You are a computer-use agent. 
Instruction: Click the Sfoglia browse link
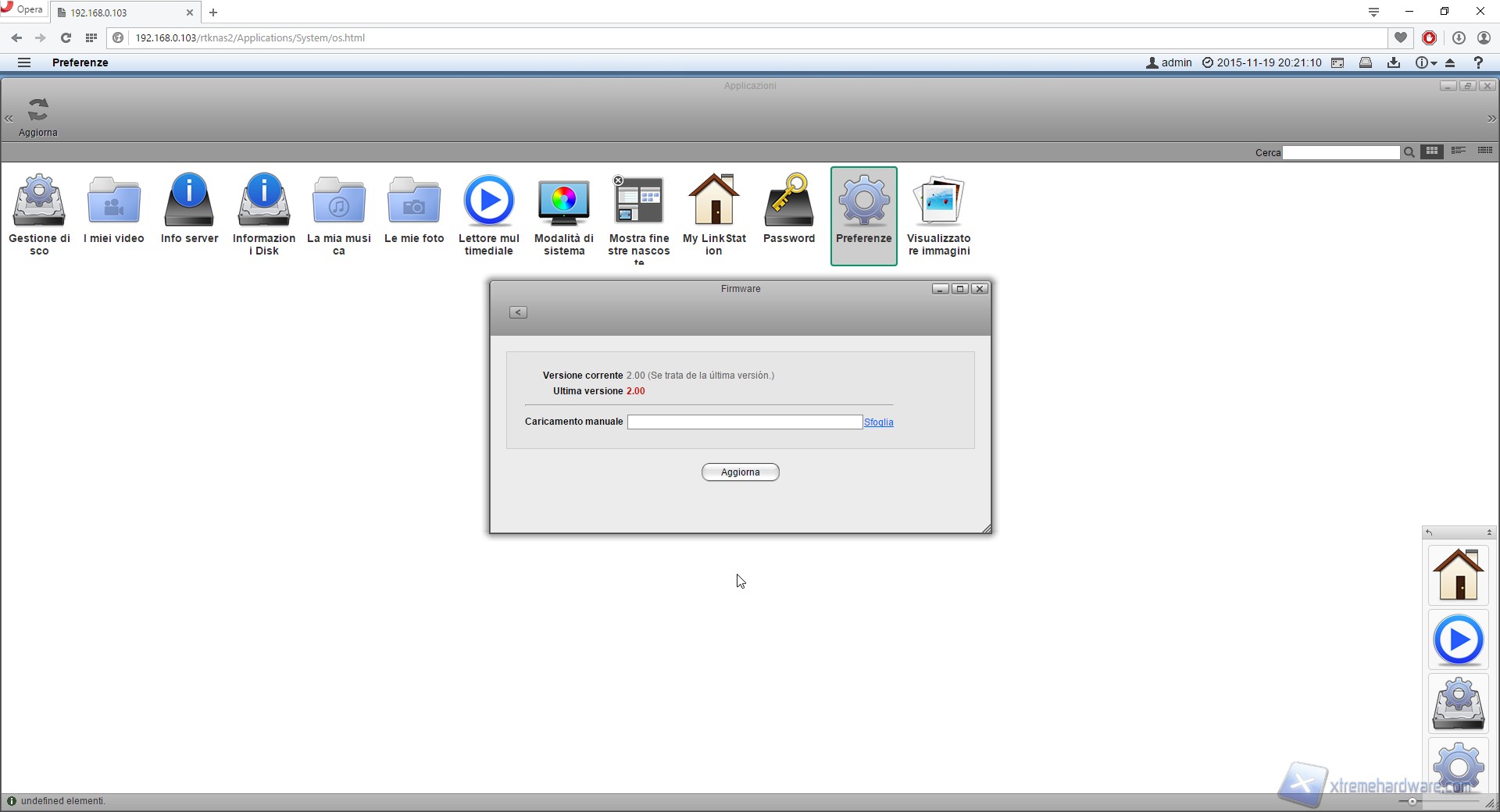pos(878,422)
